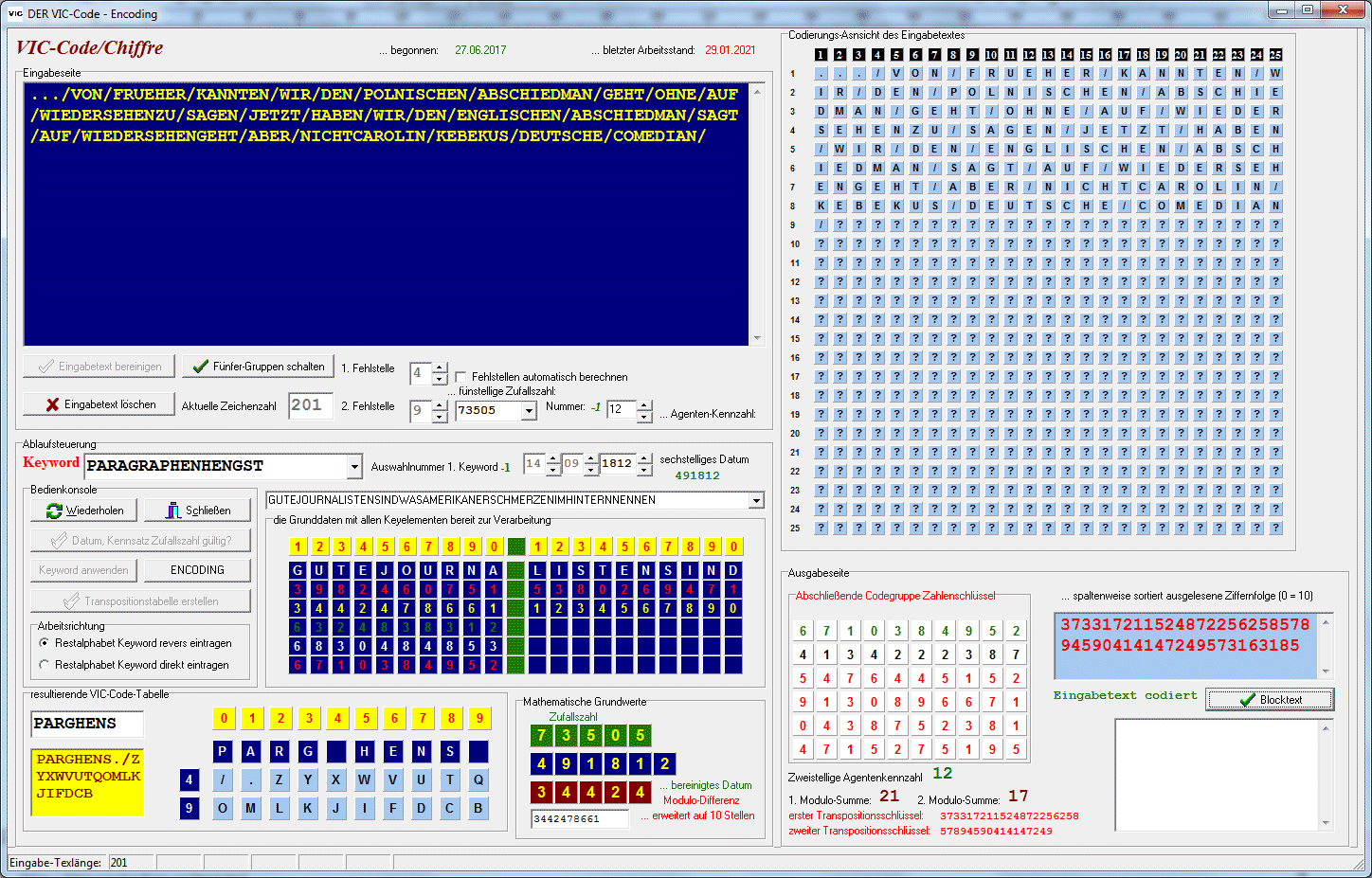Screen dimensions: 1372x878
Task: Click the Nummer 12 spinner arrows
Action: tap(644, 411)
